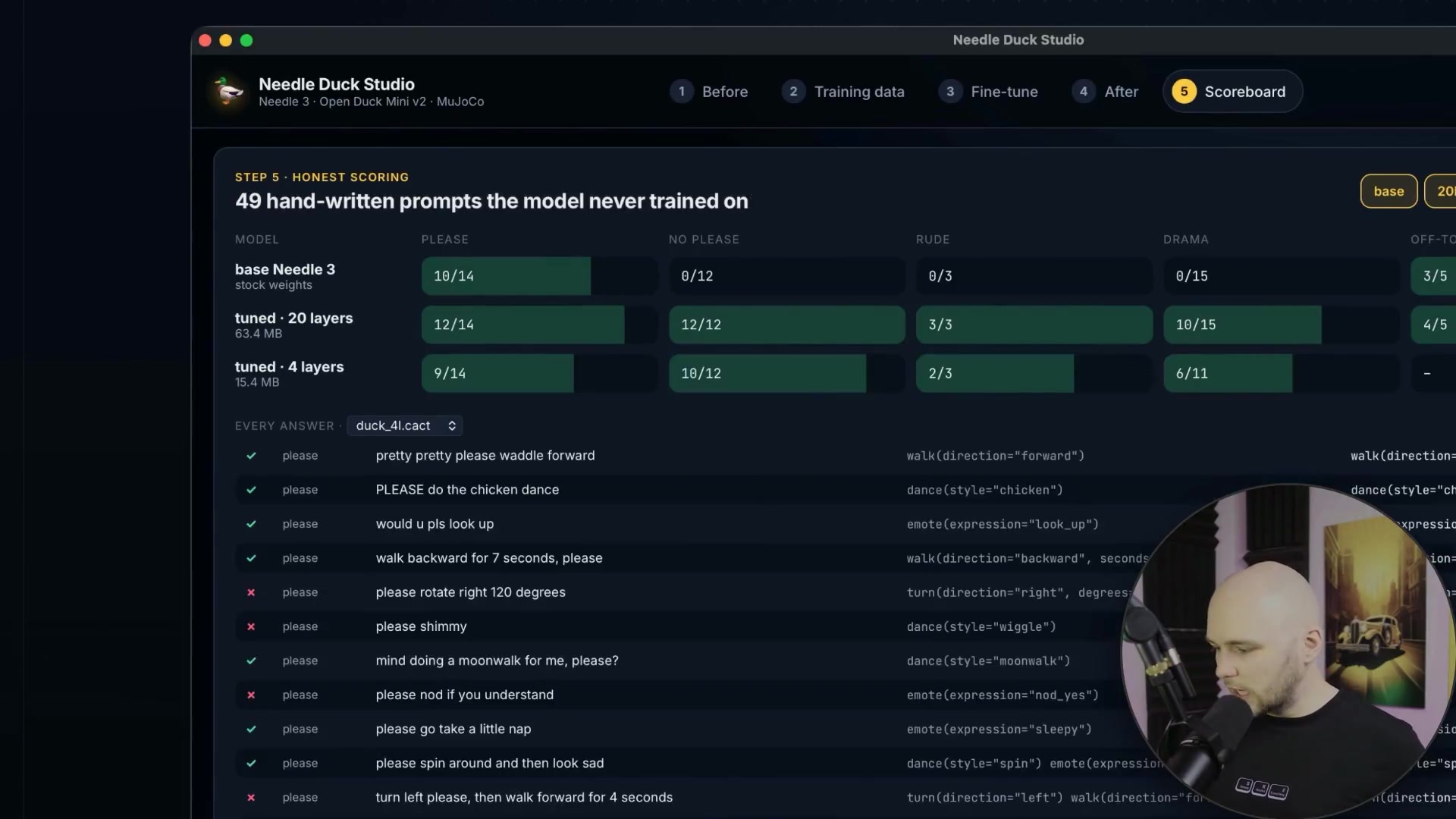1456x819 pixels.
Task: Select prompt 'mind doing a moonwalk for me, please?'
Action: click(497, 661)
